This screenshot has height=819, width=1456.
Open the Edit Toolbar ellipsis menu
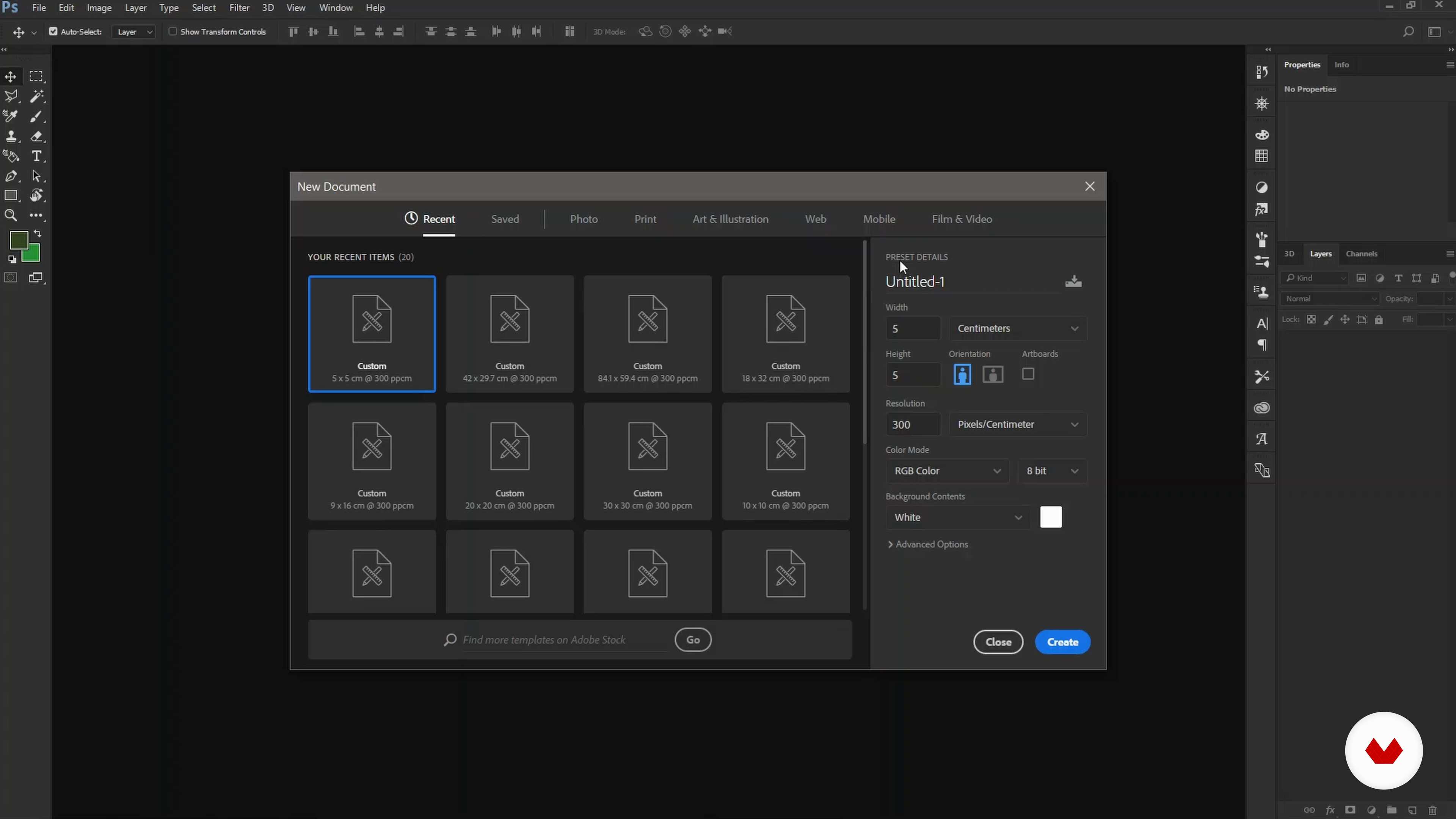coord(37,215)
